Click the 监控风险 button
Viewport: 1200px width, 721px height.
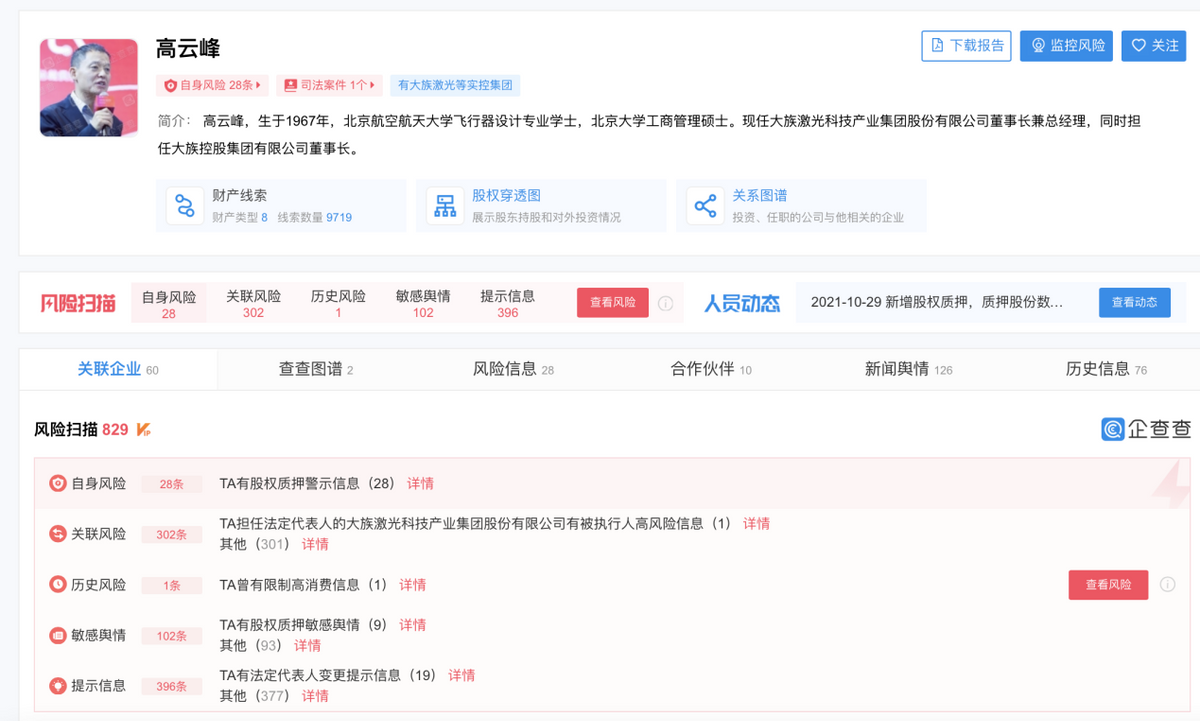(1066, 46)
